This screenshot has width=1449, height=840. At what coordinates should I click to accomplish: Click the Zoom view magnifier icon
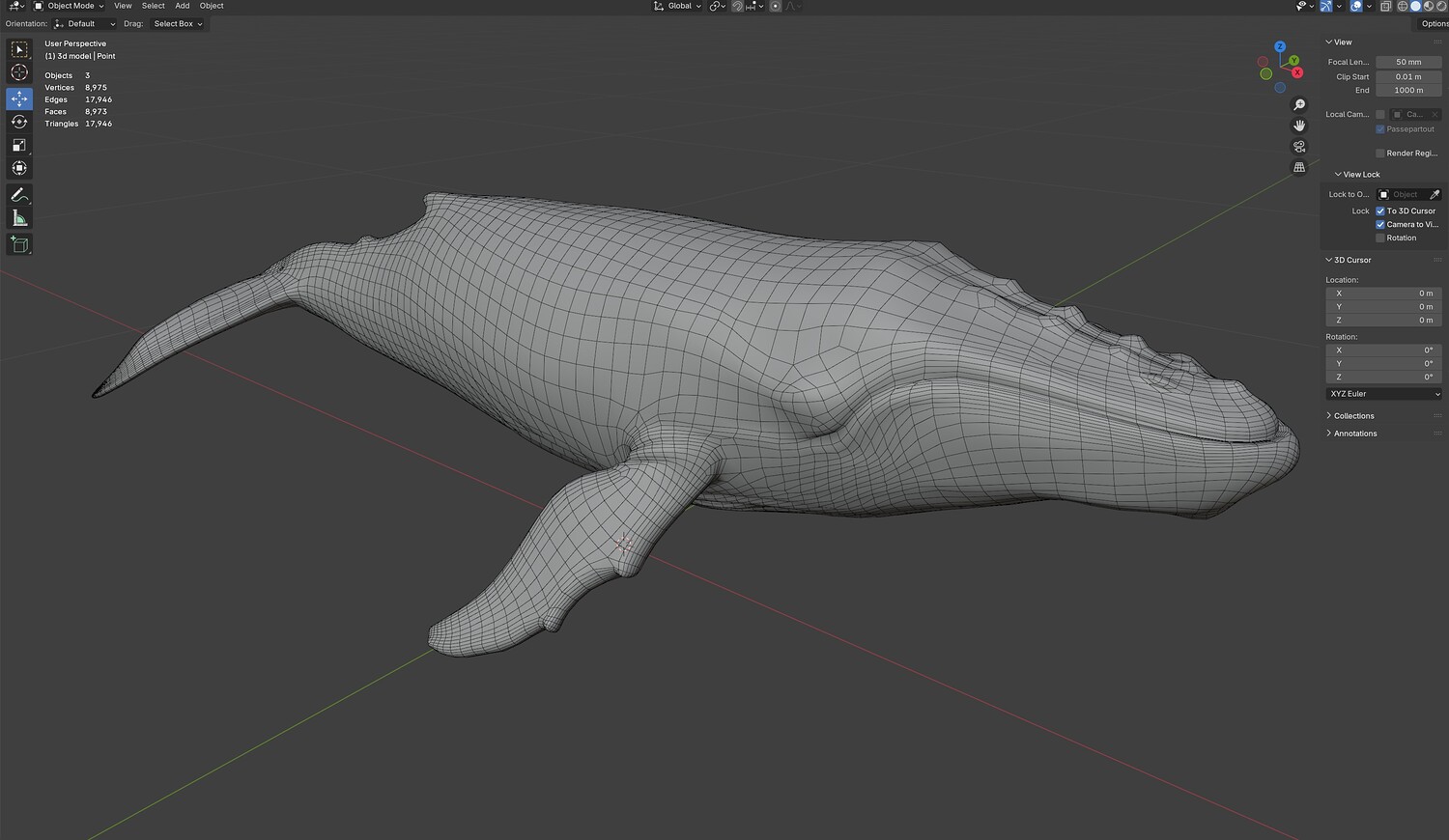(1299, 104)
